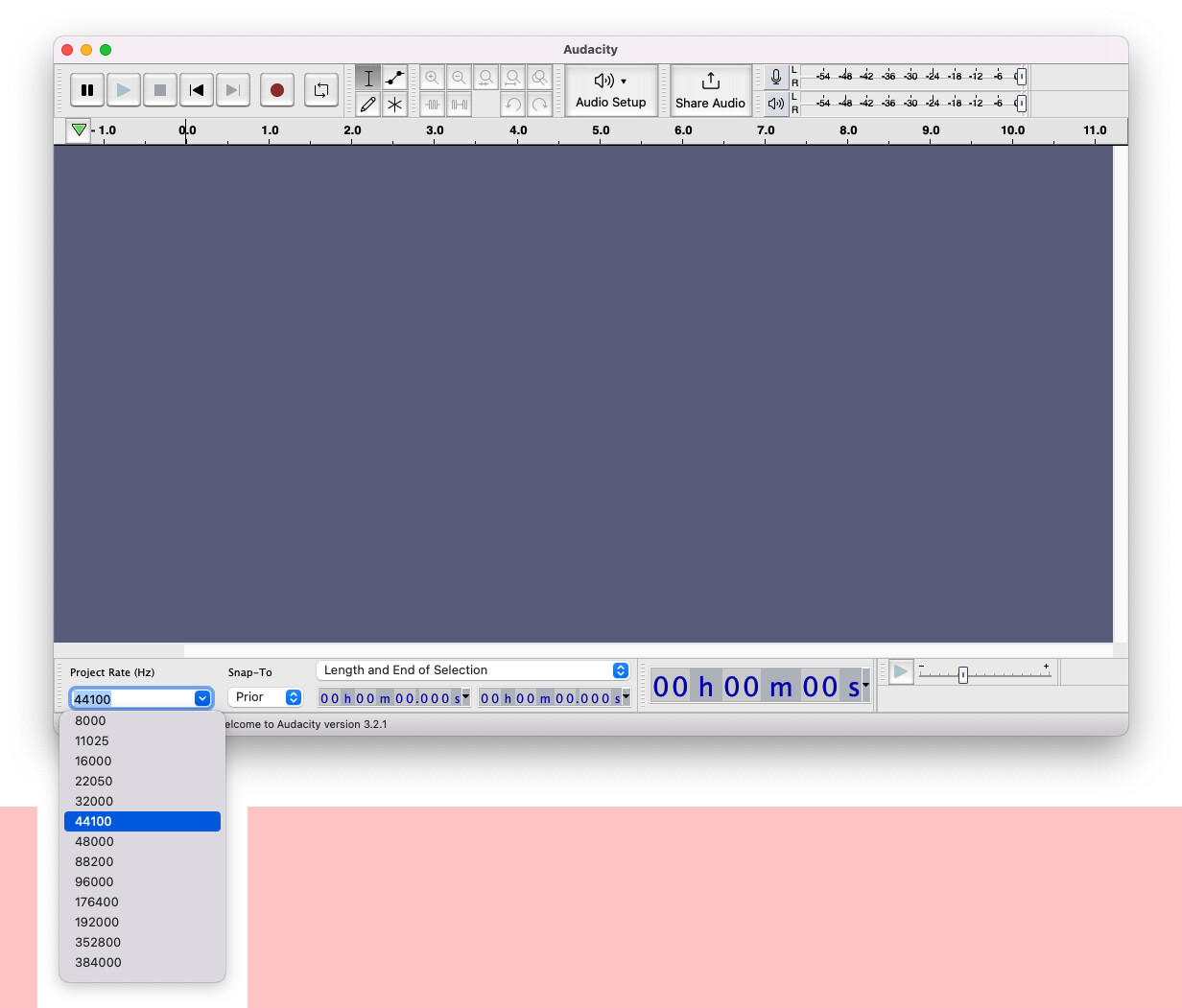Choose the highlighted 44100 rate option
Viewport: 1182px width, 1008px height.
(x=142, y=821)
